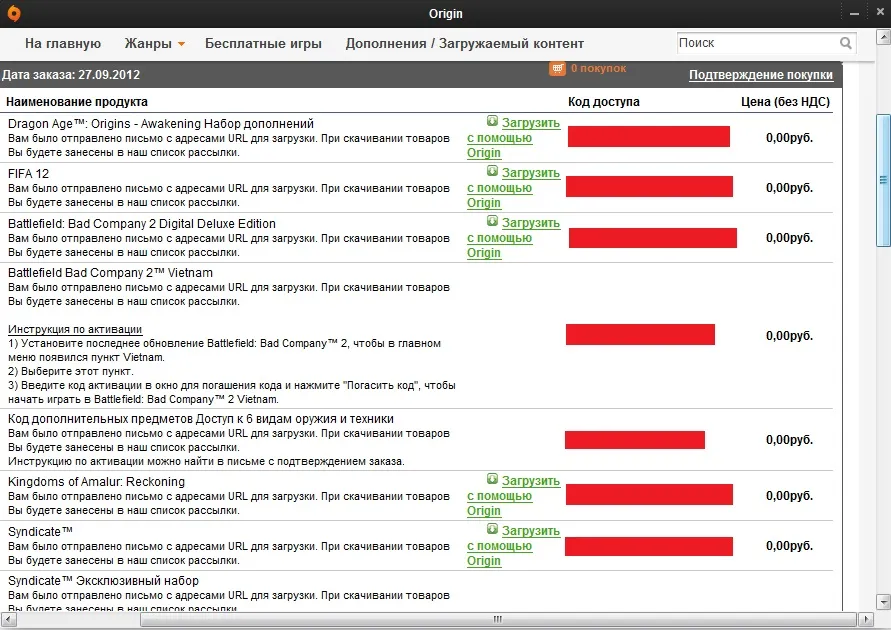Click 'Дата заказа: 27.09.2012' text

70,74
